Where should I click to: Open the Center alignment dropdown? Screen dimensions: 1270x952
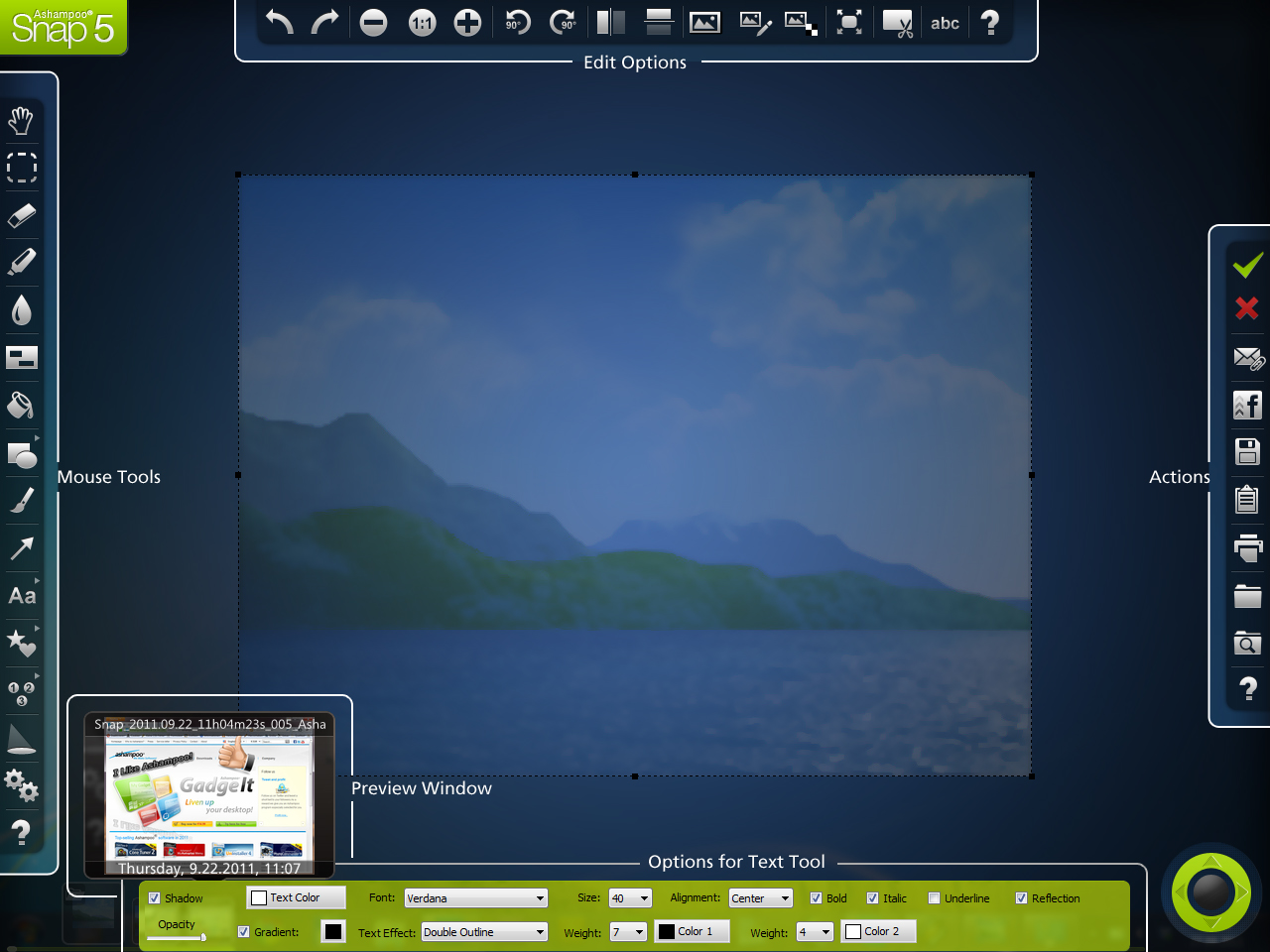760,898
